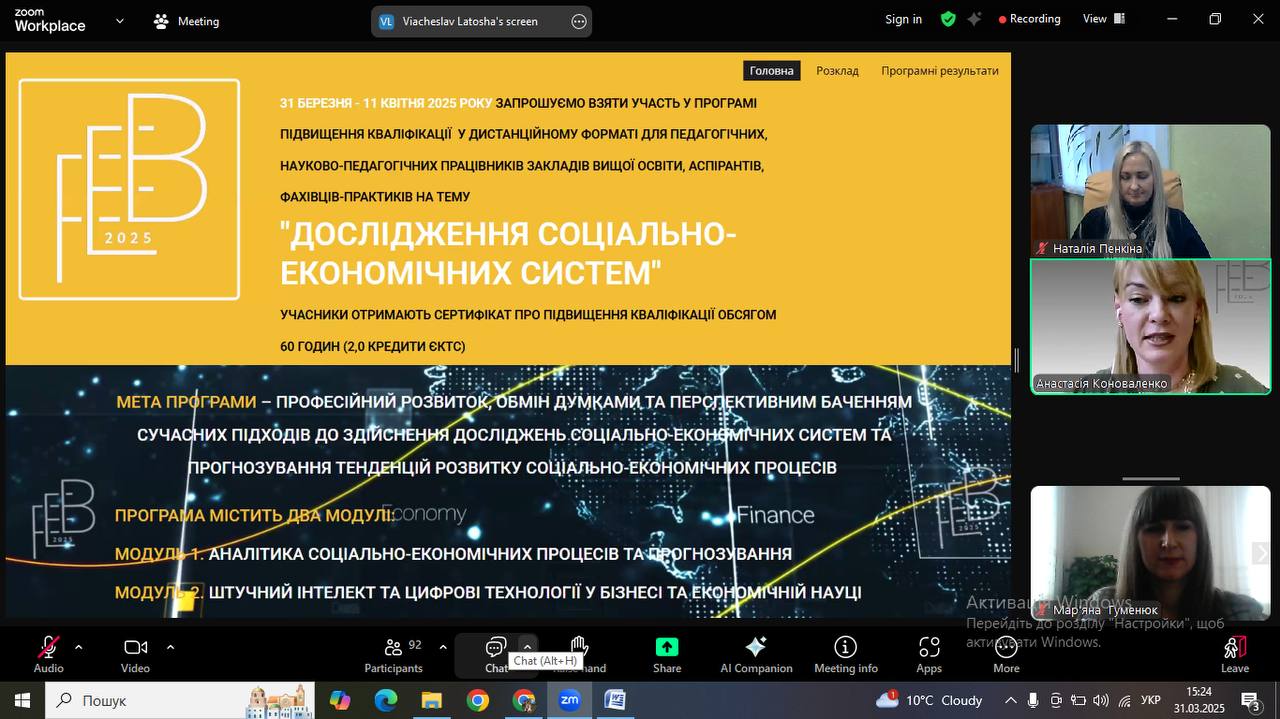Expand video settings arrow next to Video
The image size is (1280, 719).
pos(170,647)
